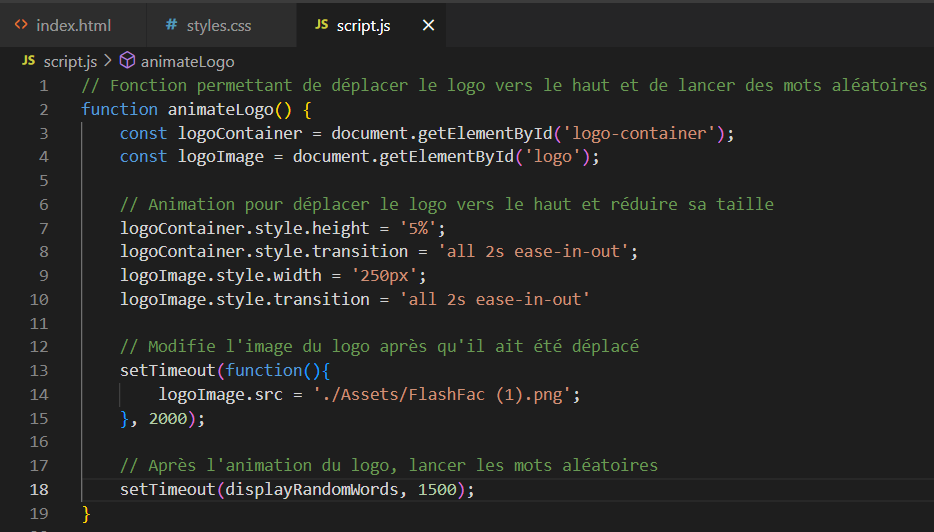Click the CSS hash icon on styles.css tab

tap(172, 24)
